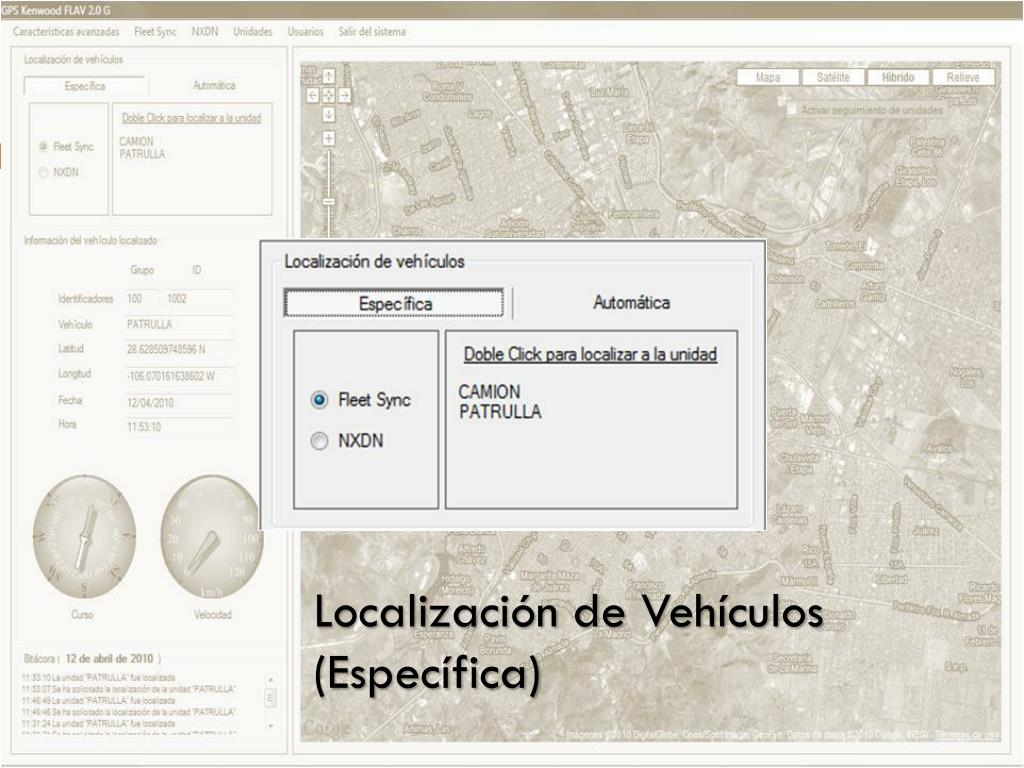Click the map center/reset pan icon
Screen dimensions: 1024x768
[328, 95]
